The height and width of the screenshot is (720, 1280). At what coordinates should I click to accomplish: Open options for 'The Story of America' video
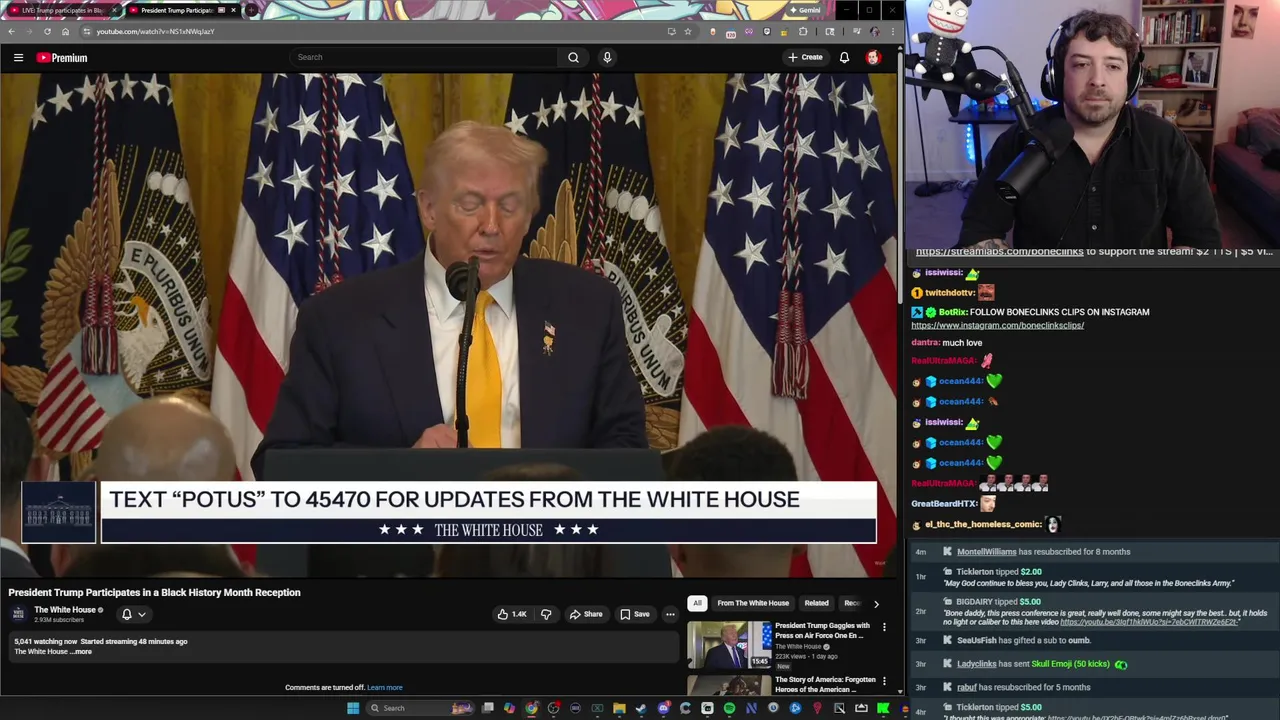[x=884, y=681]
